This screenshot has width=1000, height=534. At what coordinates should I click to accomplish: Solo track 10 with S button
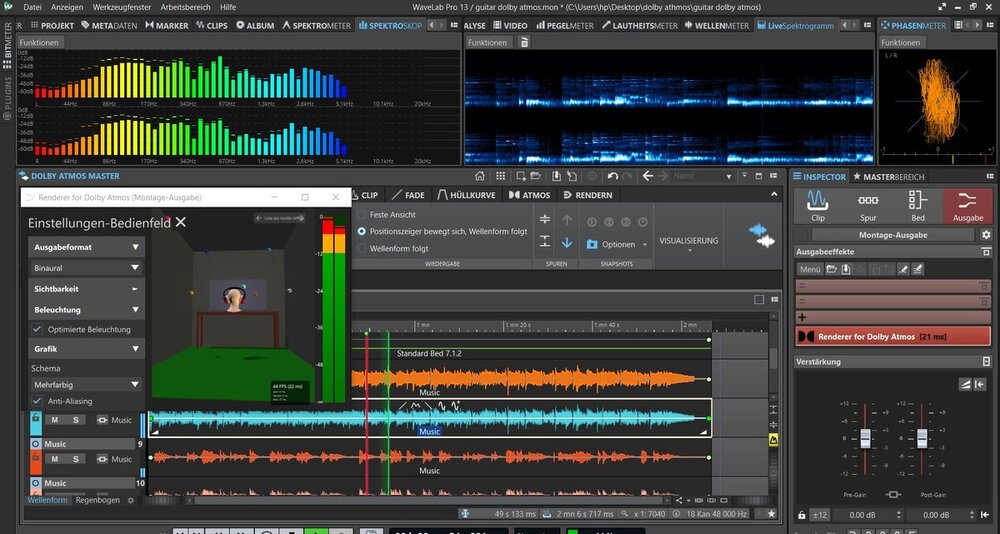76,459
